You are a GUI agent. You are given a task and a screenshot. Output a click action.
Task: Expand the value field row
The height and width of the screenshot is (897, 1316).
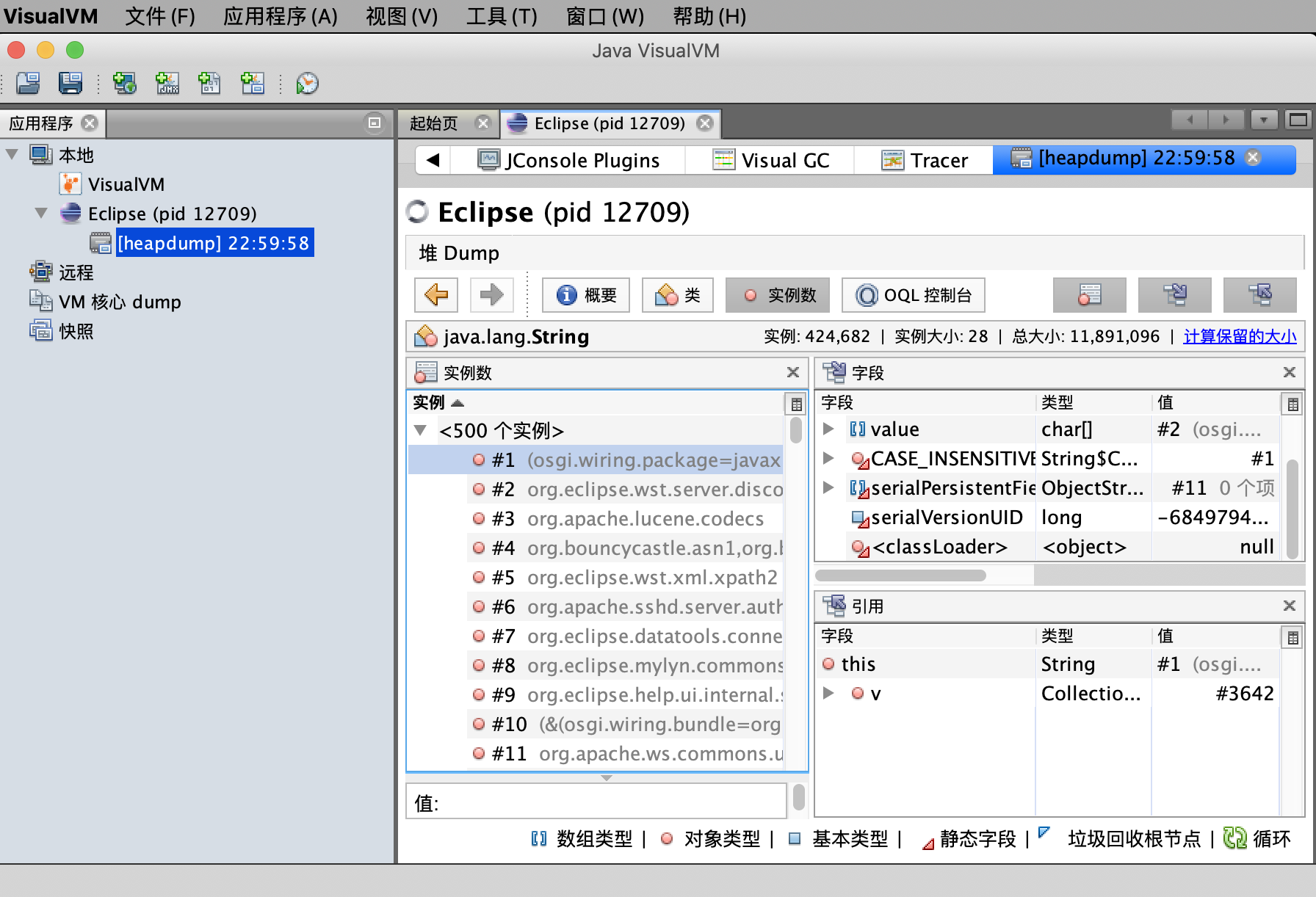coord(829,429)
